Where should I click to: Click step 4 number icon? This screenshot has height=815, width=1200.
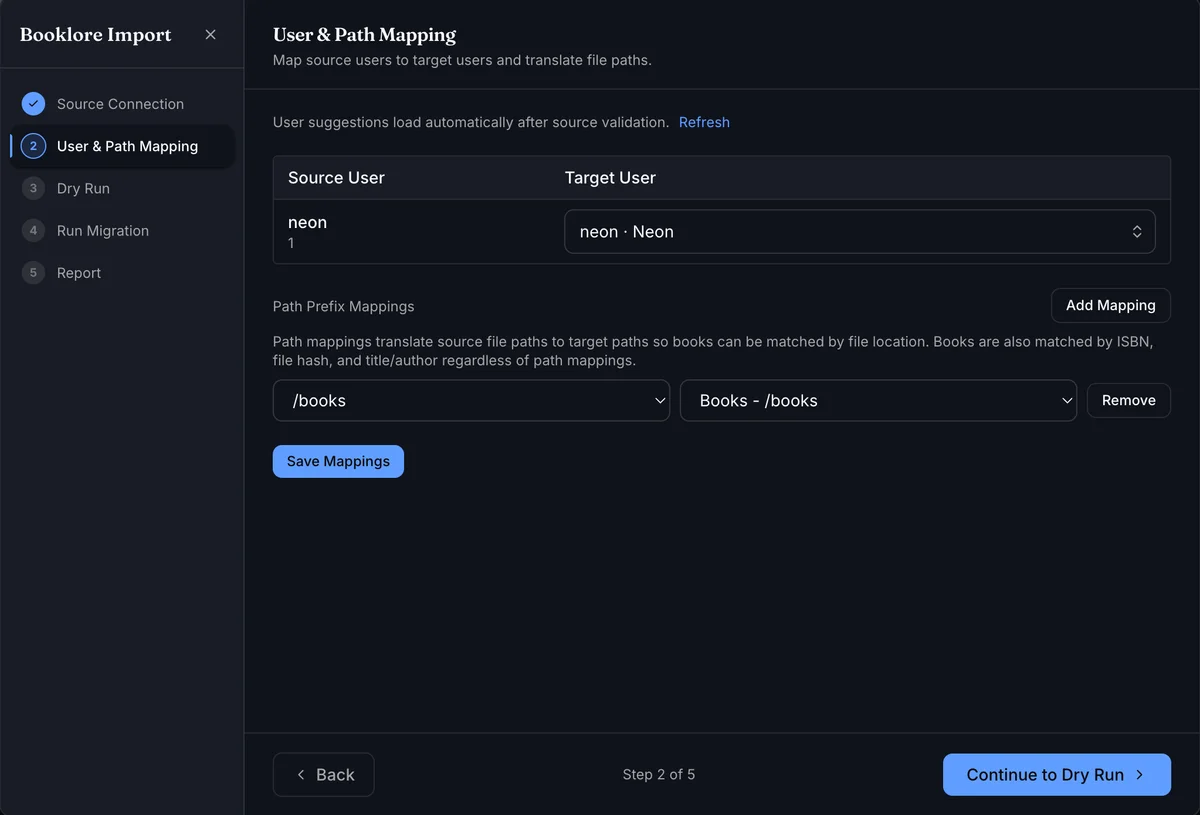[33, 230]
